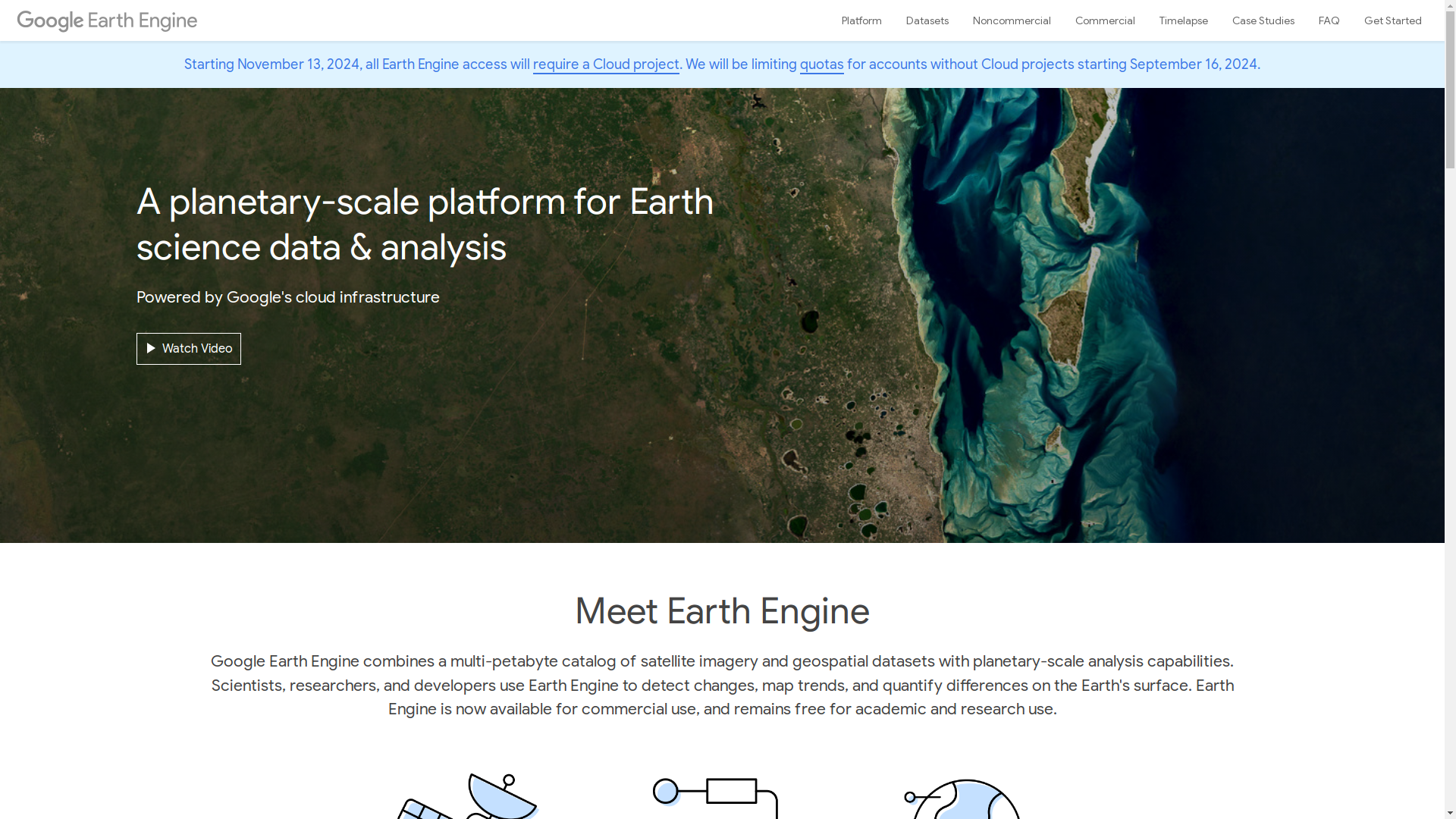Viewport: 1456px width, 819px height.
Task: Click the globe illustration
Action: pos(963,799)
